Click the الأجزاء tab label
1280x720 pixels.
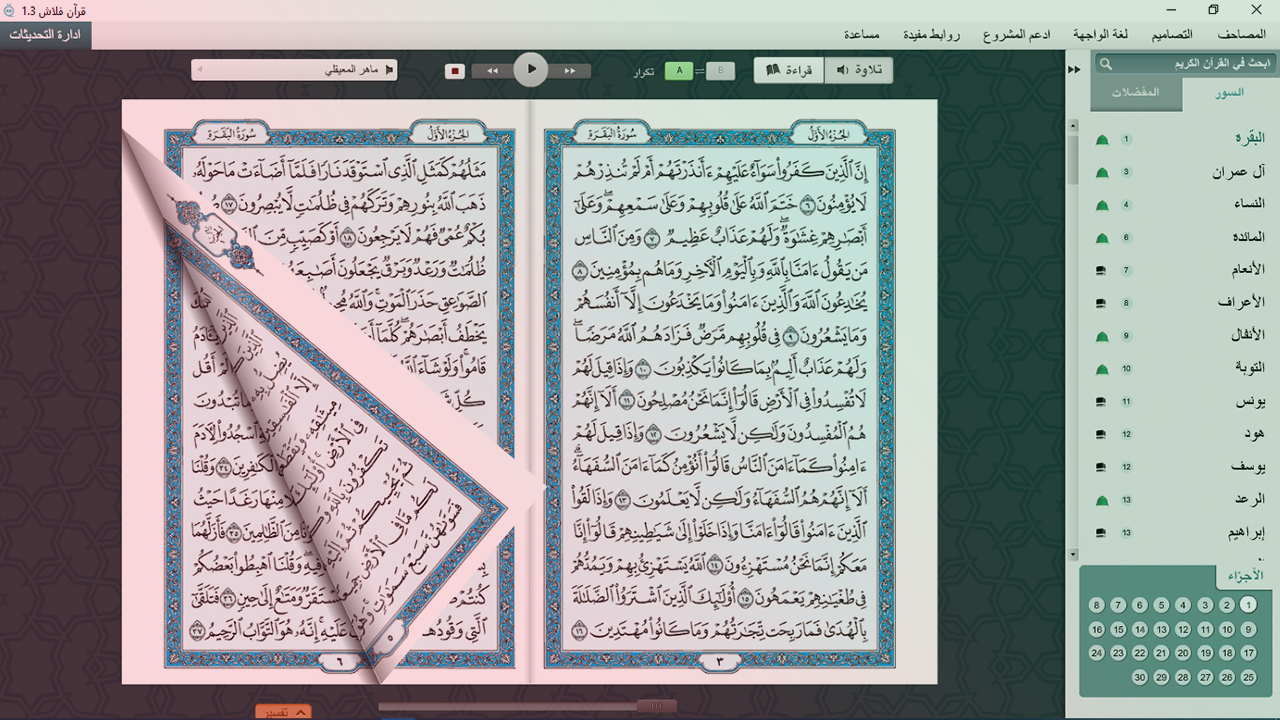click(x=1245, y=576)
